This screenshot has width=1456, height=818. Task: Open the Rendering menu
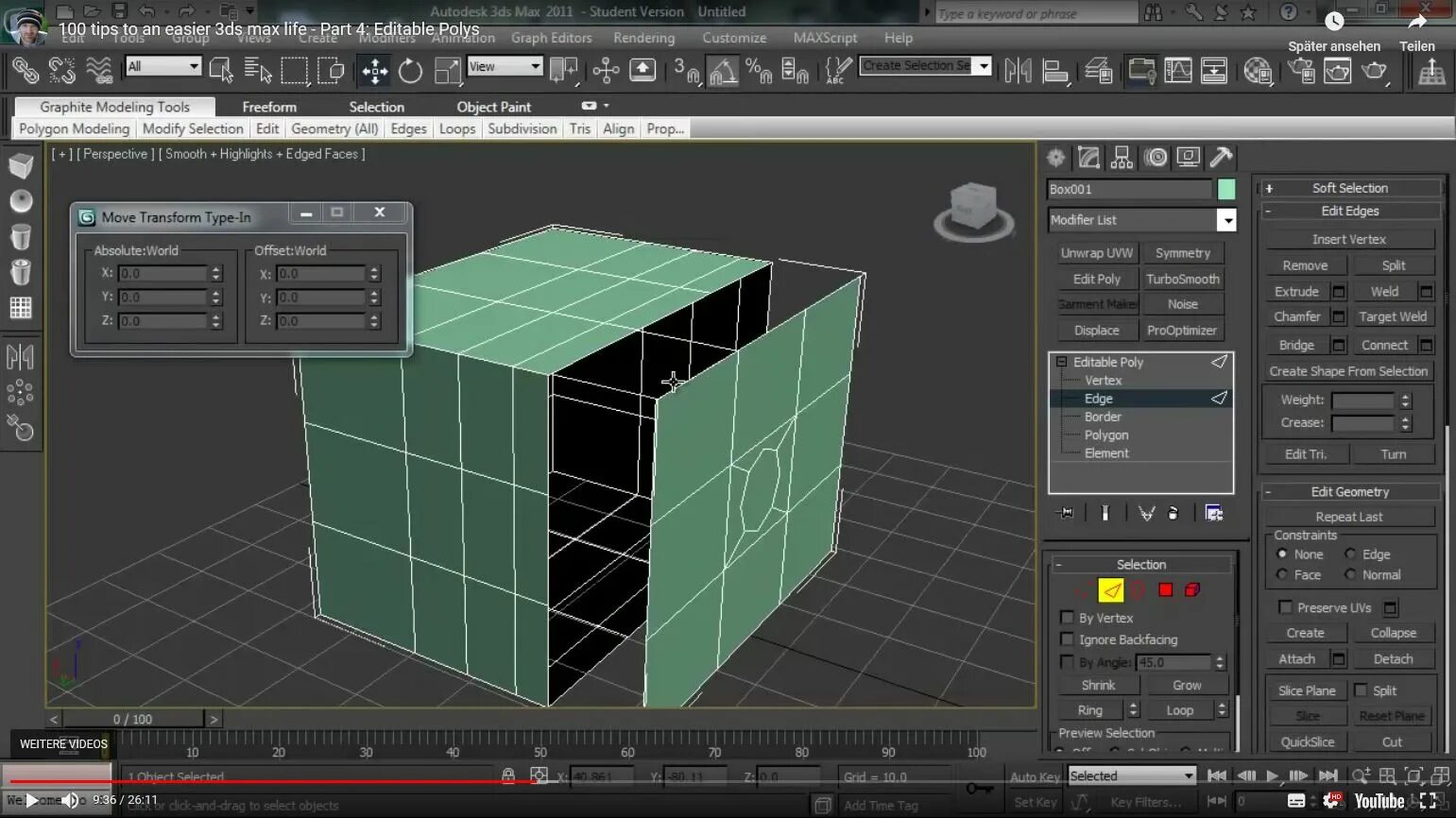tap(643, 38)
